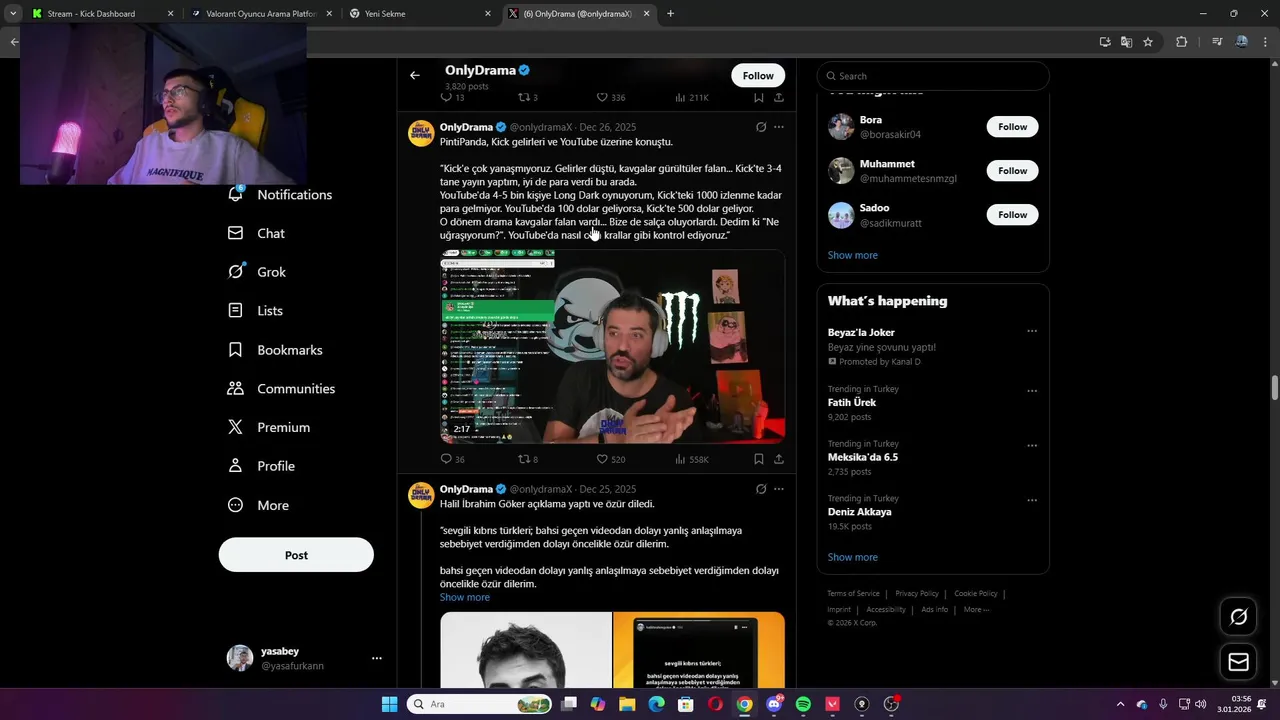The width and height of the screenshot is (1280, 720).
Task: Click the Google Translate icon in address bar
Action: 1126,42
